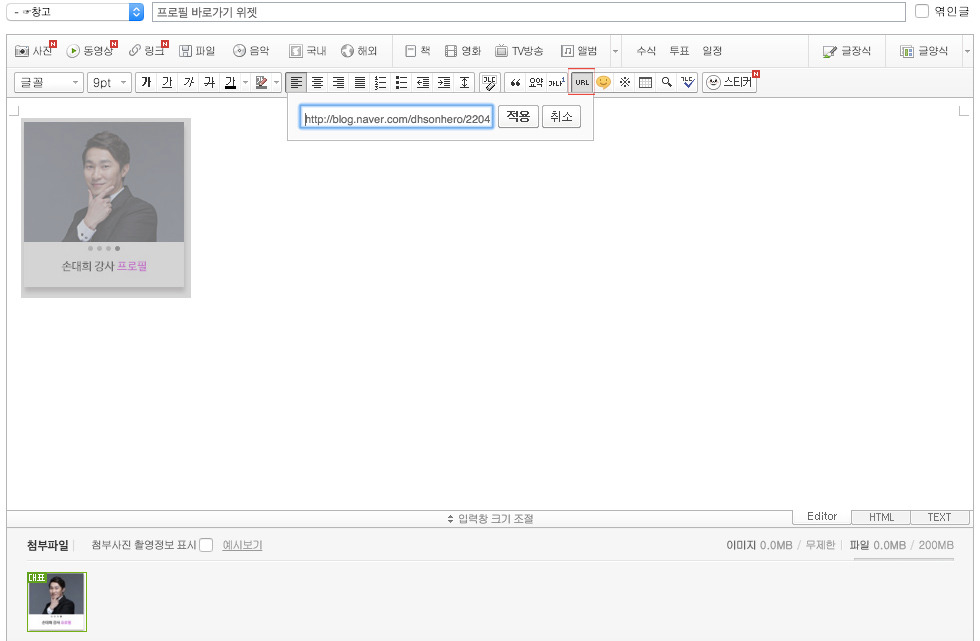
Task: Center align the text
Action: [x=318, y=82]
